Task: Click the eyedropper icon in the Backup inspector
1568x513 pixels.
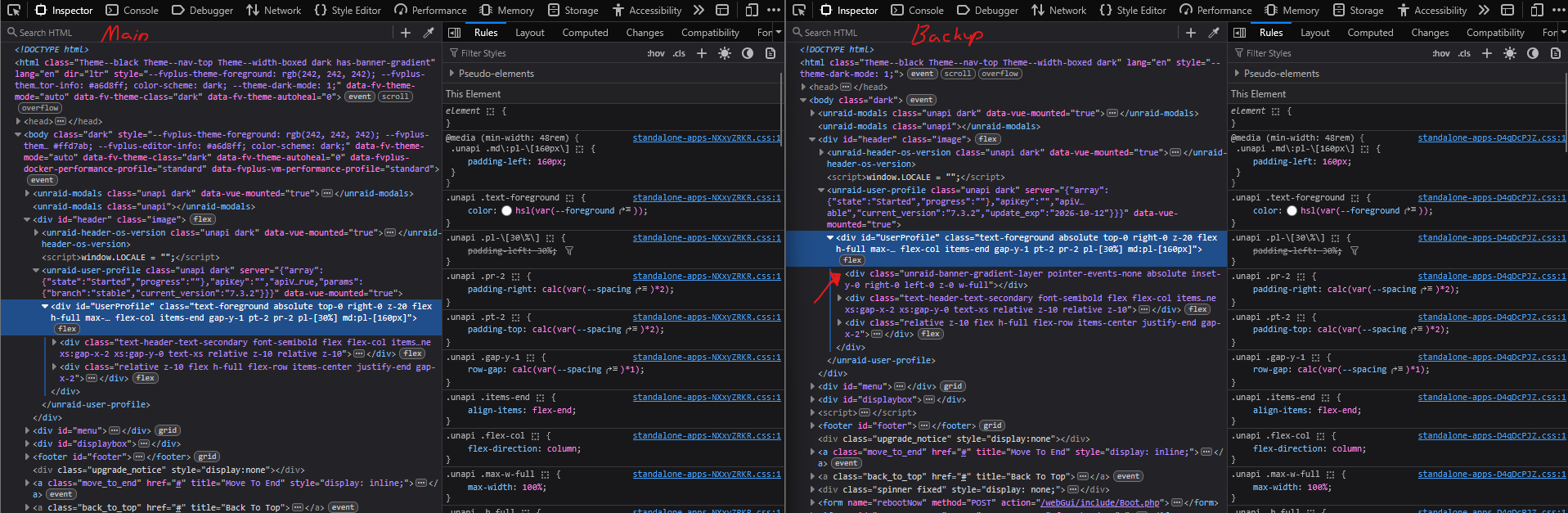Action: [x=1214, y=33]
